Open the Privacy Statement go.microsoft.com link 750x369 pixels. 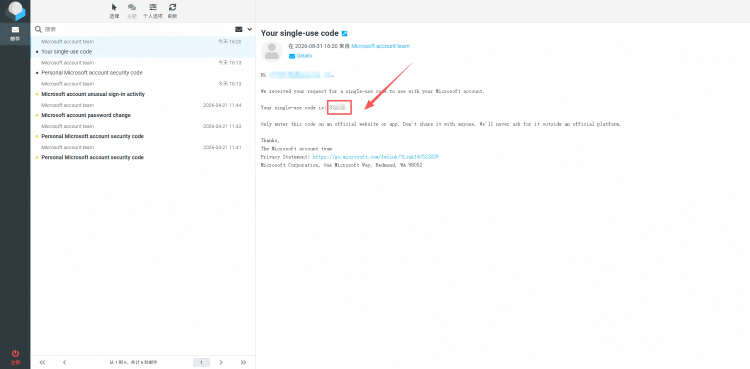pos(376,157)
